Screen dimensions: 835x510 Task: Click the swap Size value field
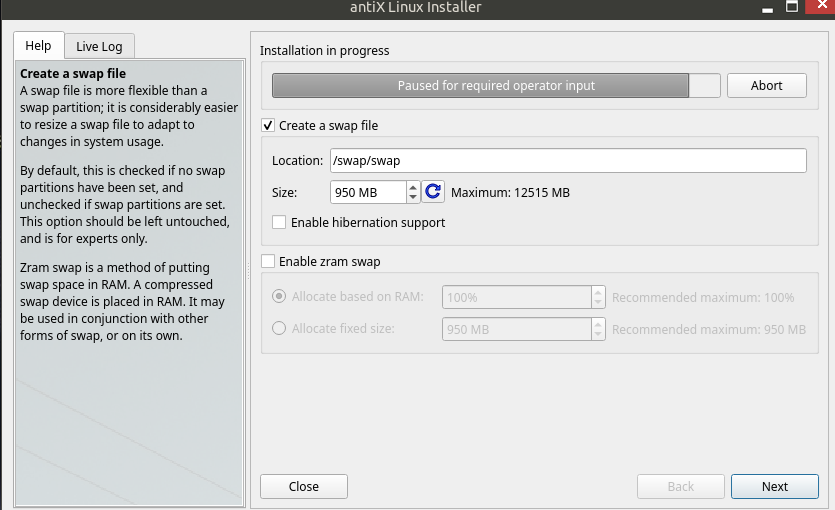tap(366, 192)
